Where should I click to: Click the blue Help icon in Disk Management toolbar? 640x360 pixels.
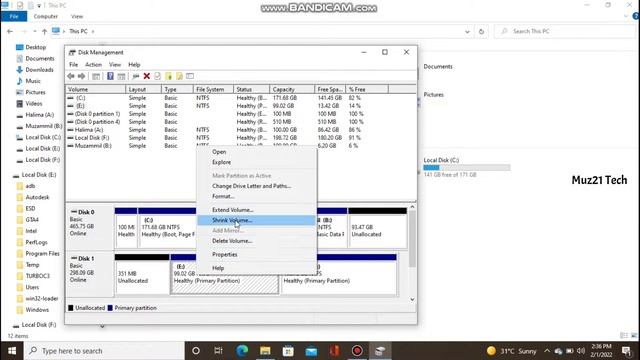point(110,76)
